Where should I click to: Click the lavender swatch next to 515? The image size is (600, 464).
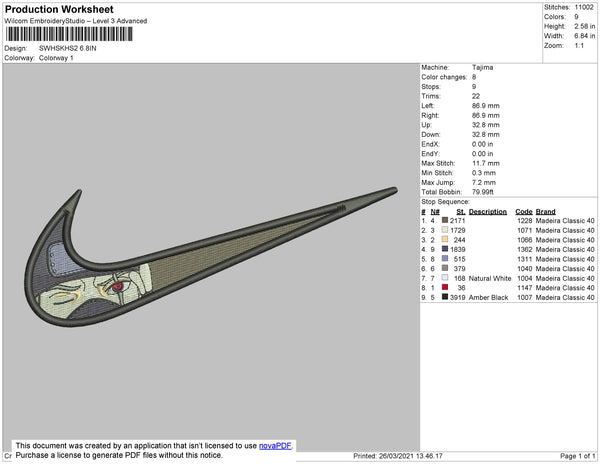[445, 258]
